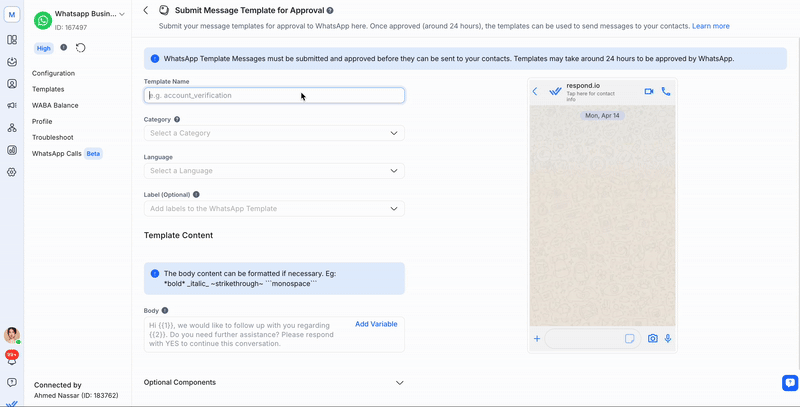Open the Select a Category dropdown
The image size is (800, 407).
(274, 133)
